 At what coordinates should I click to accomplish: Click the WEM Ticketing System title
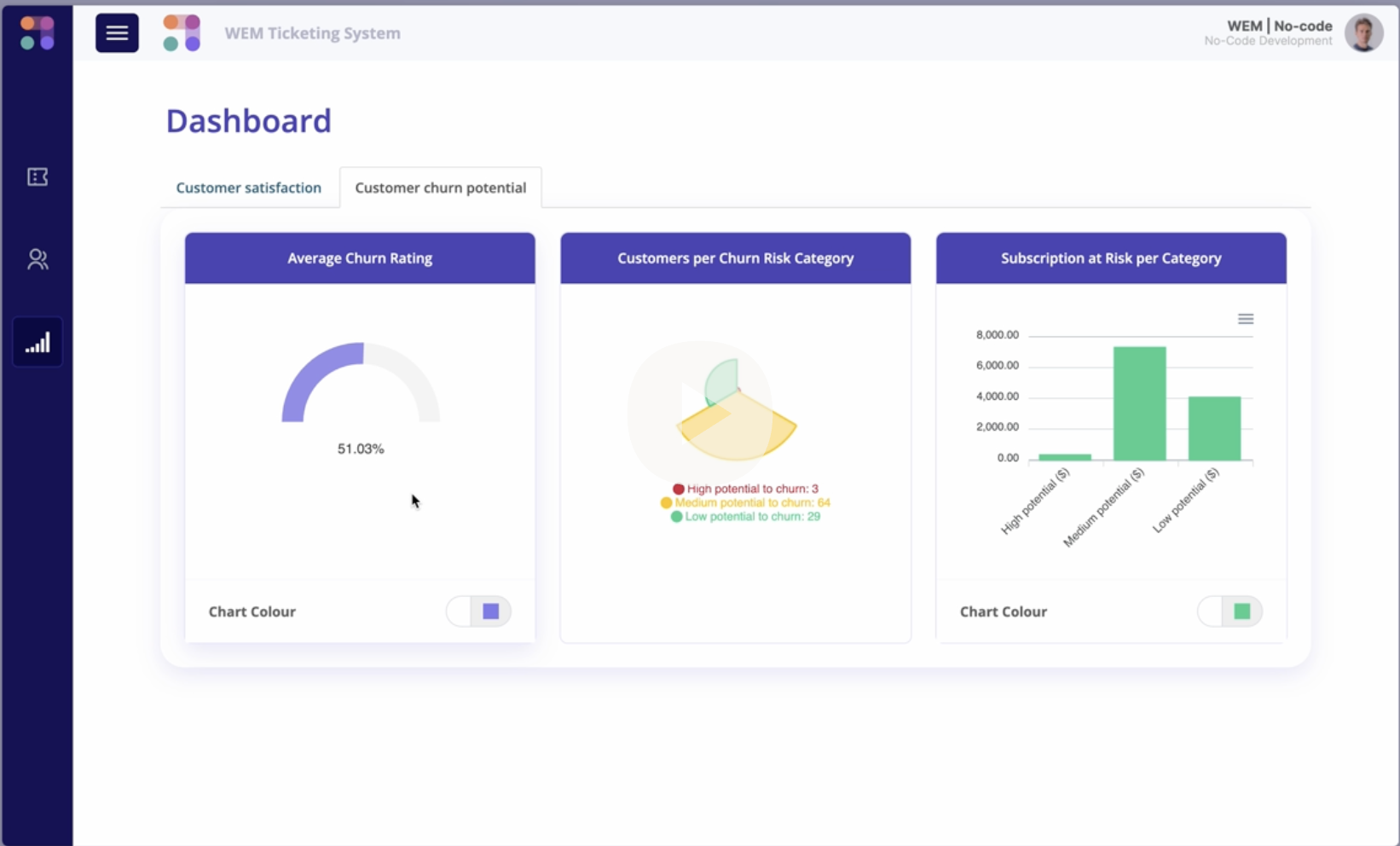[312, 33]
